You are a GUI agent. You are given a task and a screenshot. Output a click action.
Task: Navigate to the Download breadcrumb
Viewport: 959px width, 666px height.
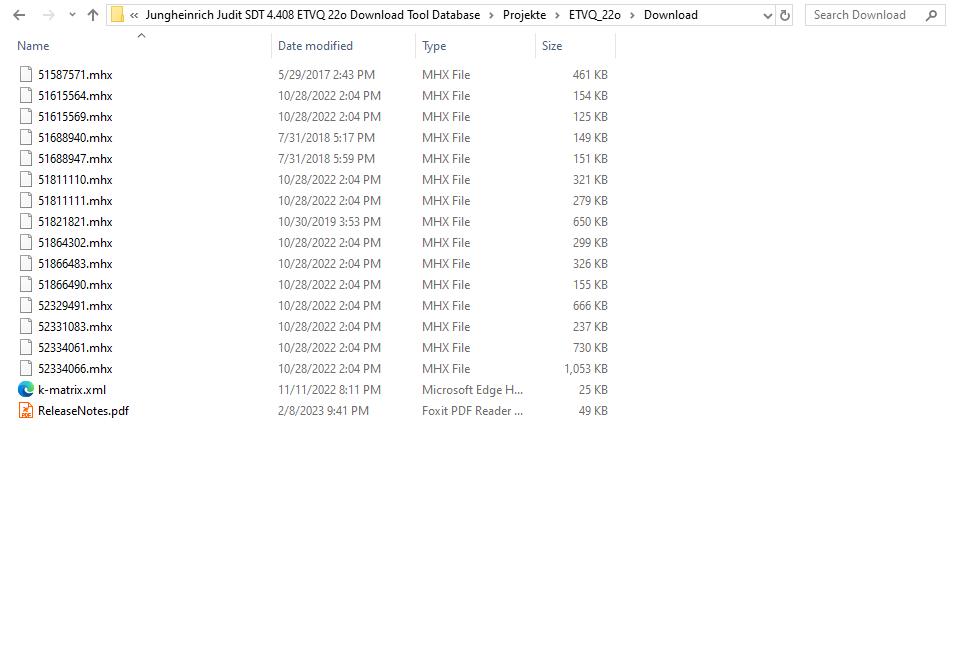[670, 15]
